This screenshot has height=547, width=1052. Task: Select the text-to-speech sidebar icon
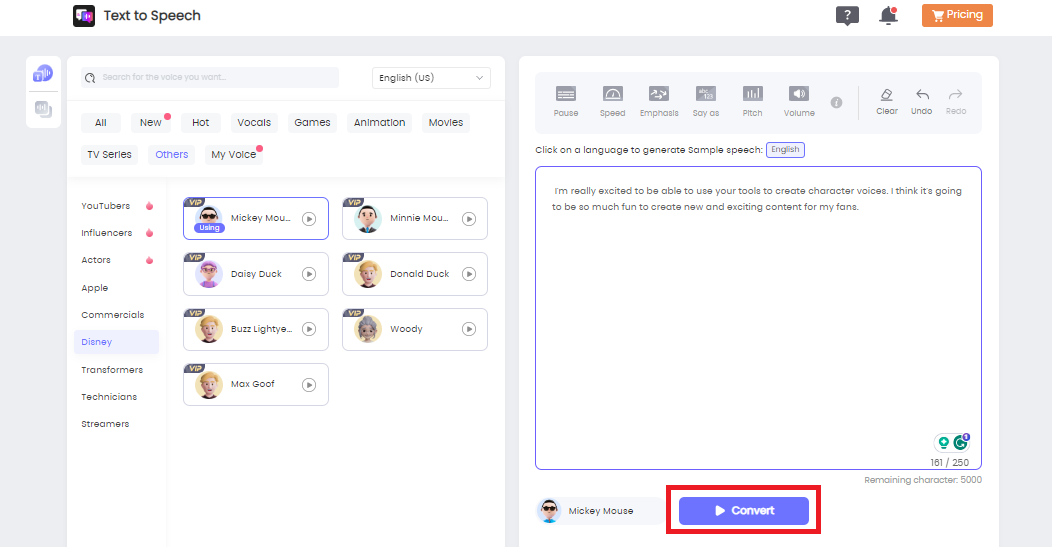43,74
